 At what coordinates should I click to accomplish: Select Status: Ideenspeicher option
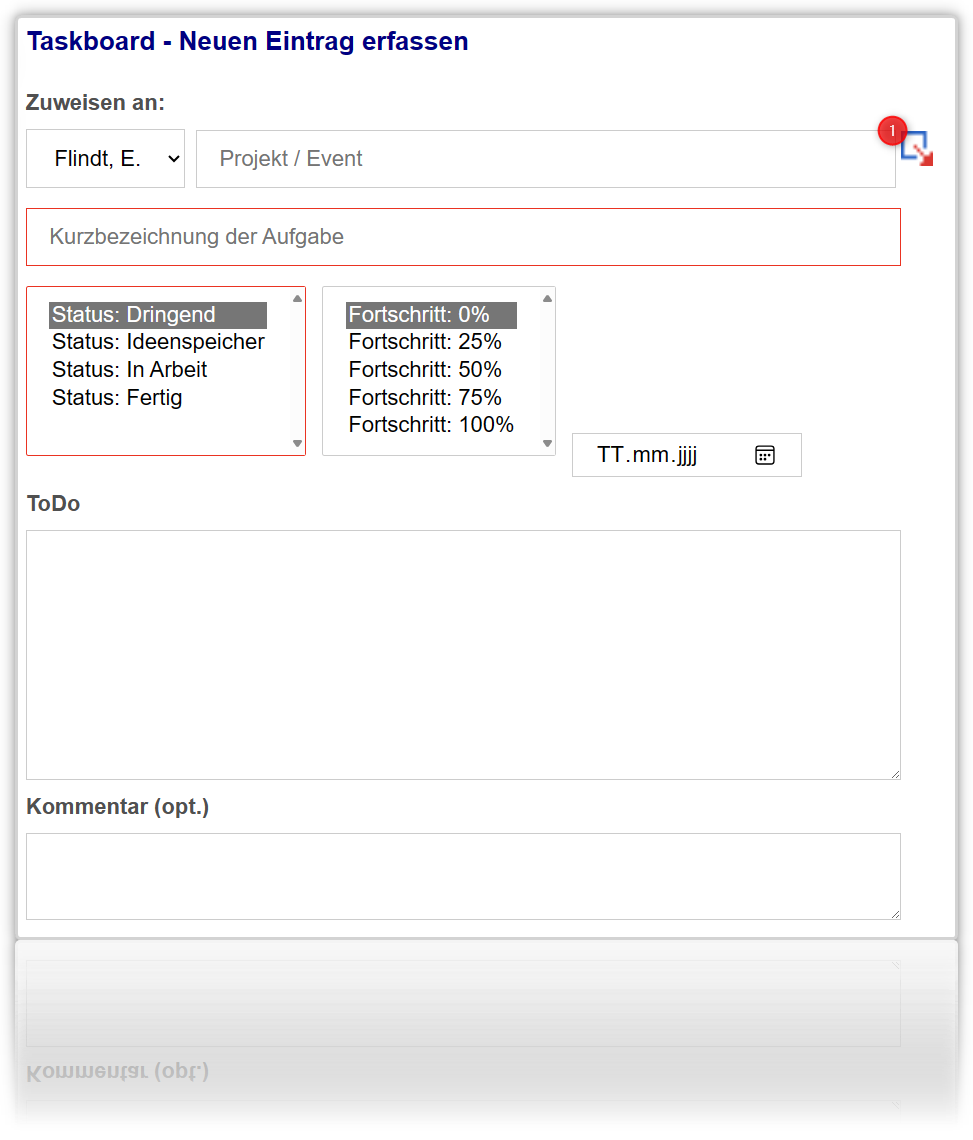pos(158,342)
